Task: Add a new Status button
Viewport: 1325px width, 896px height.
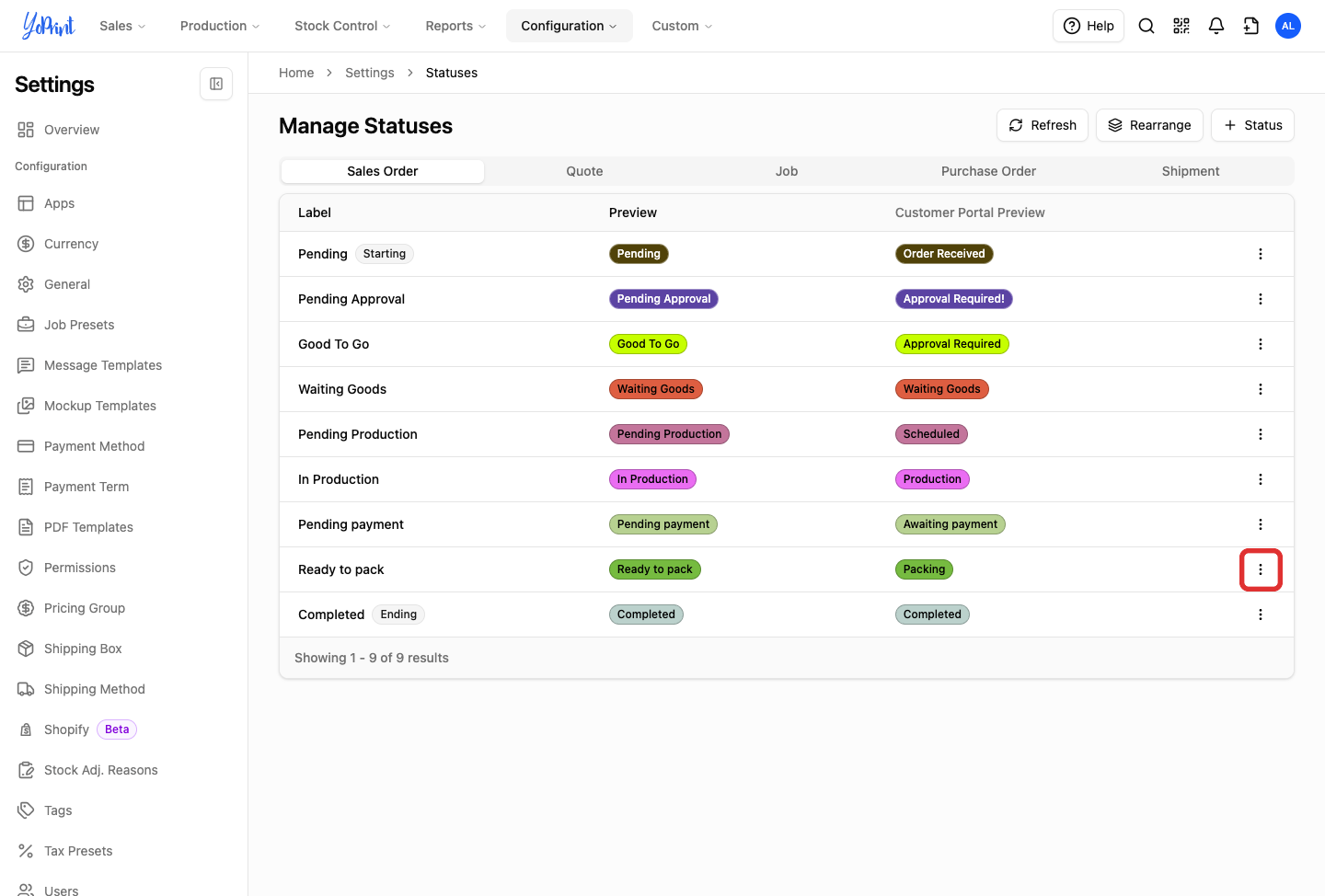Action: click(x=1252, y=125)
